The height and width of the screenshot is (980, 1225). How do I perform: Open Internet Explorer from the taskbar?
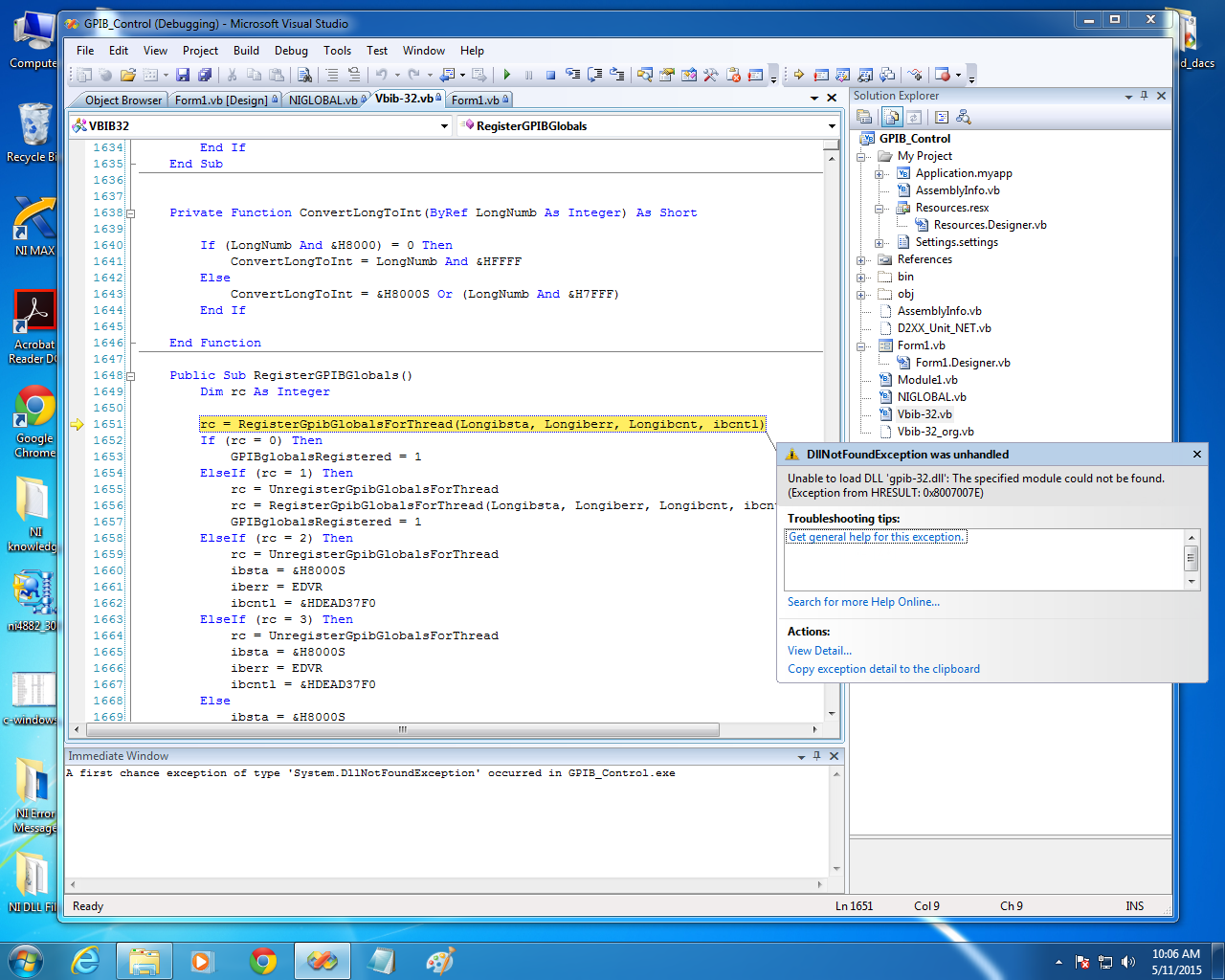(86, 961)
